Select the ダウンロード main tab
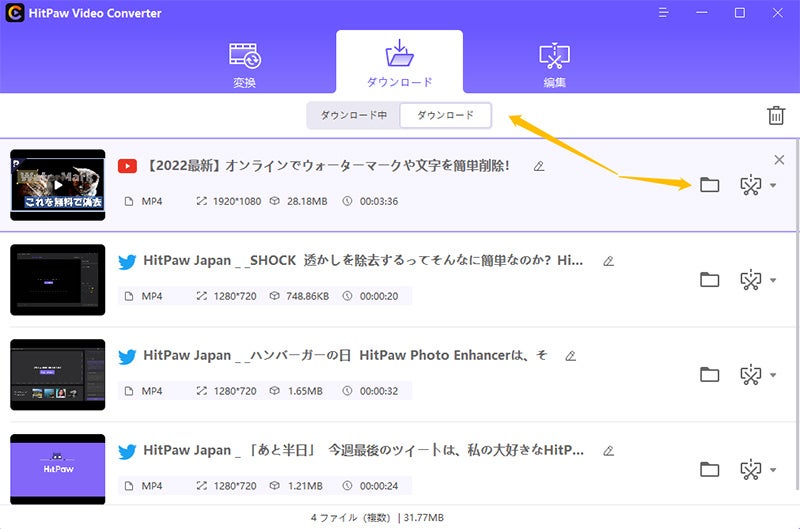Viewport: 800px width, 529px height. (399, 62)
